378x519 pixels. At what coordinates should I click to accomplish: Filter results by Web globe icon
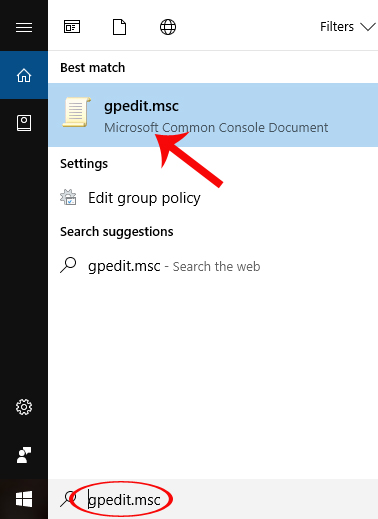tap(168, 27)
